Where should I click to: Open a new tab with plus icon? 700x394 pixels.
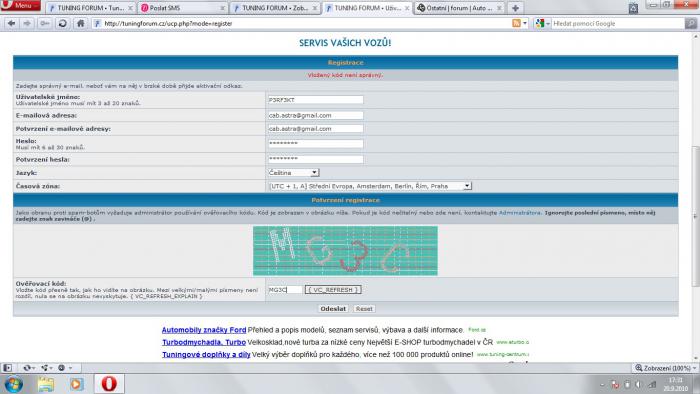coord(515,8)
